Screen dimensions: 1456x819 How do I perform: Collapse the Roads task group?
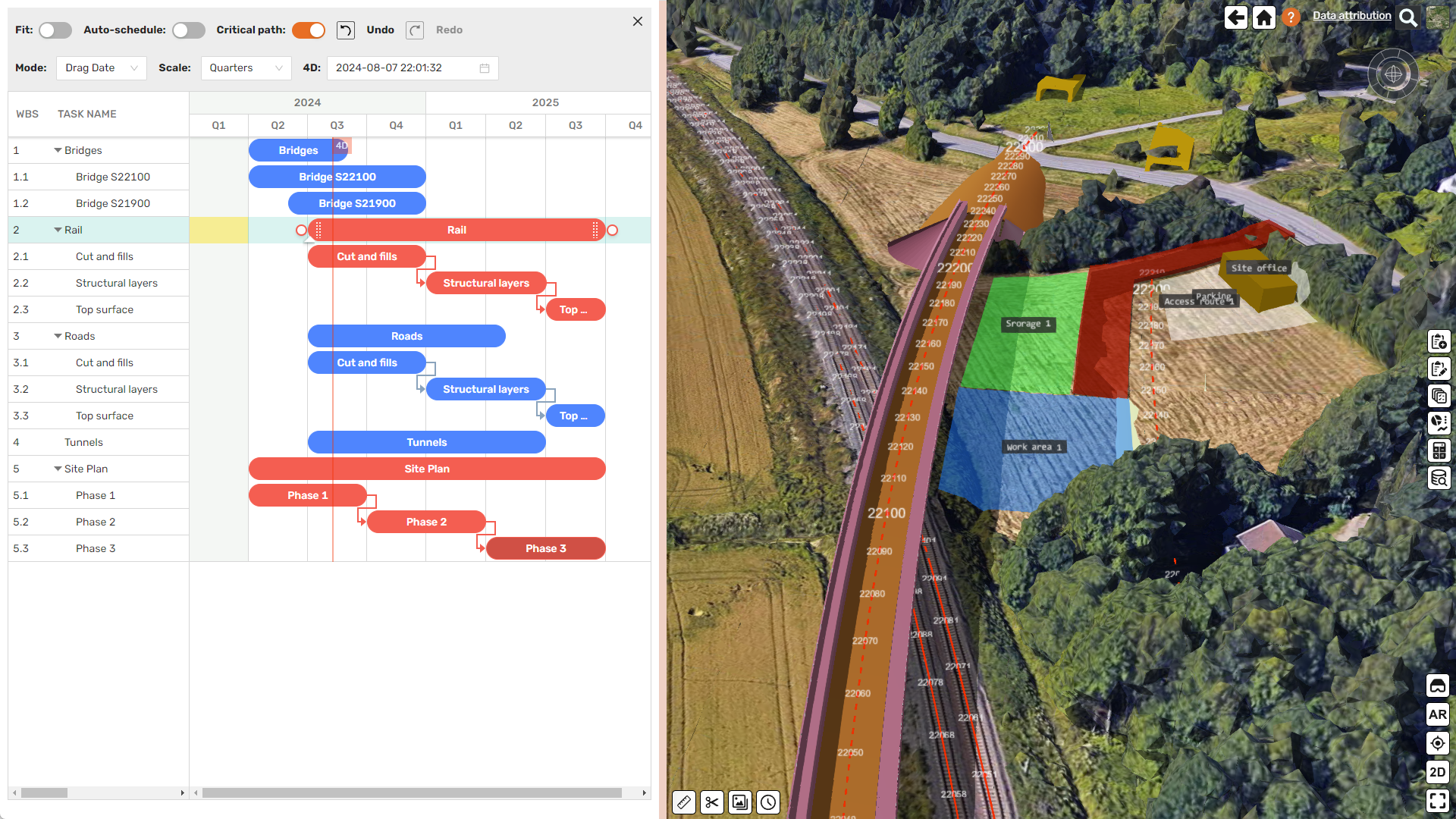[x=58, y=336]
